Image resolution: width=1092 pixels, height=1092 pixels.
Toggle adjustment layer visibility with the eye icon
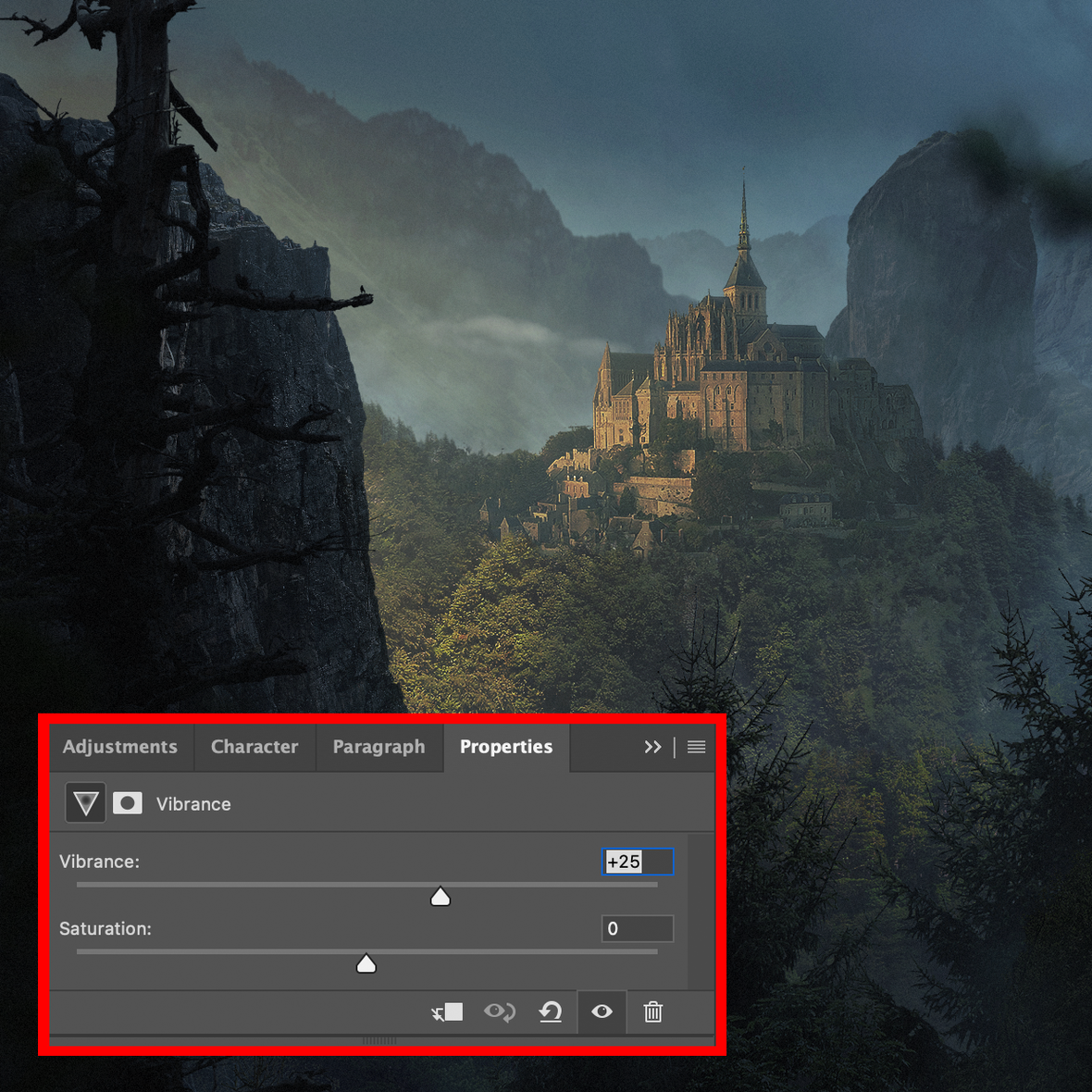tap(602, 1011)
